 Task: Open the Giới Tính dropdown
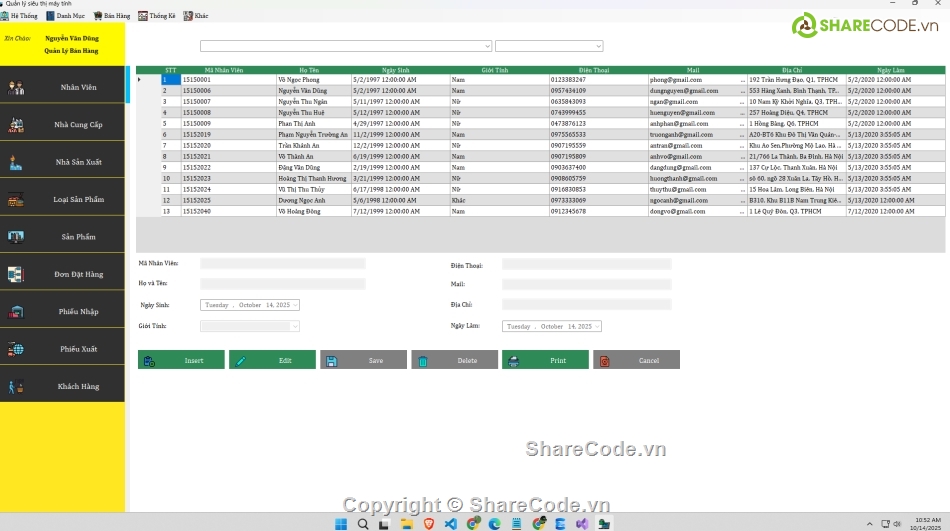click(x=294, y=326)
